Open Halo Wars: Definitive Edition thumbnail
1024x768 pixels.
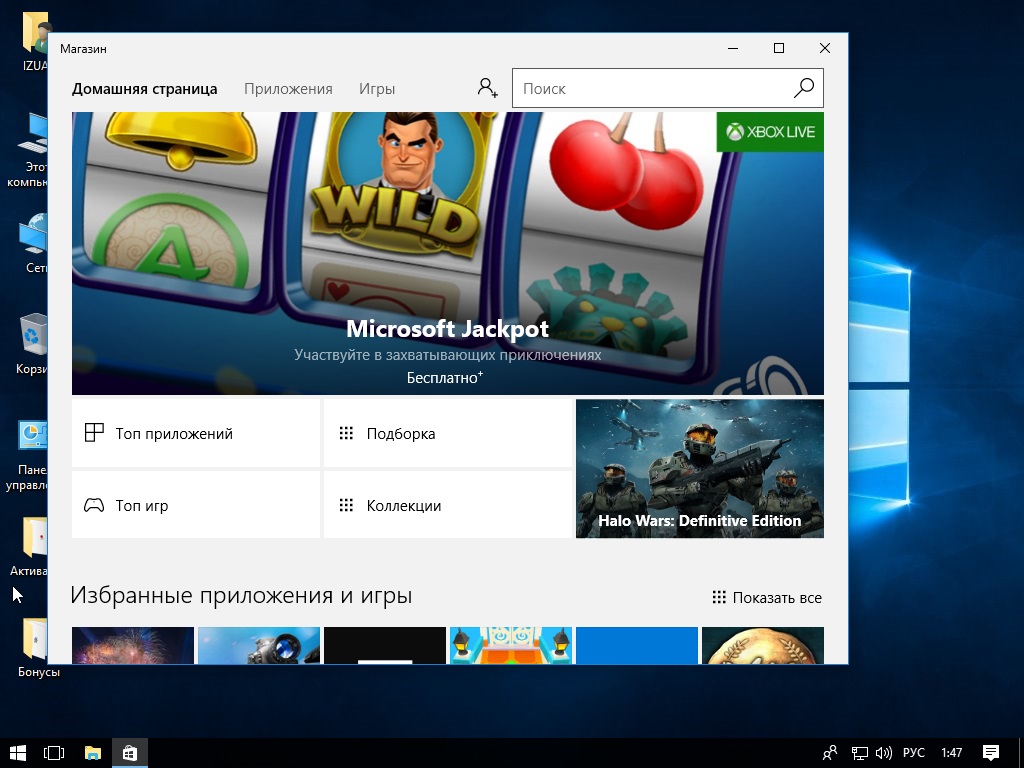[x=699, y=468]
